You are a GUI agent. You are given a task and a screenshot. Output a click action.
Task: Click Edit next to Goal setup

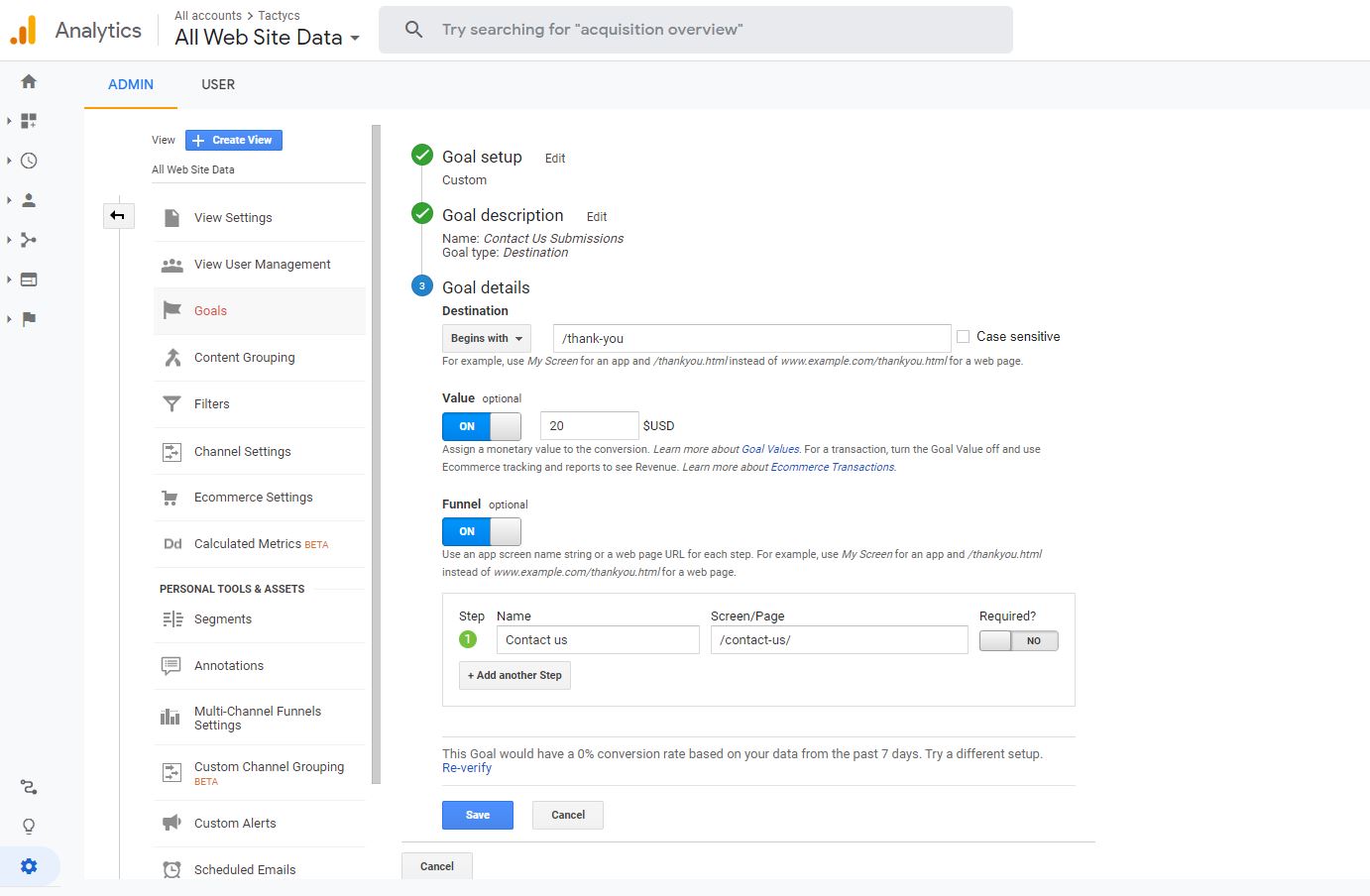555,159
